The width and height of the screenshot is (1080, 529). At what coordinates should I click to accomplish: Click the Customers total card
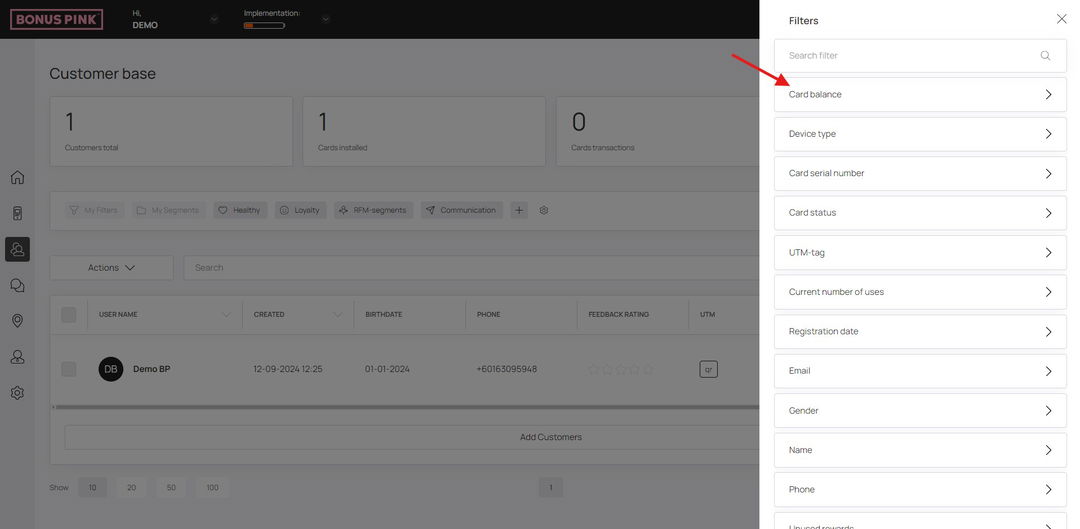point(171,131)
